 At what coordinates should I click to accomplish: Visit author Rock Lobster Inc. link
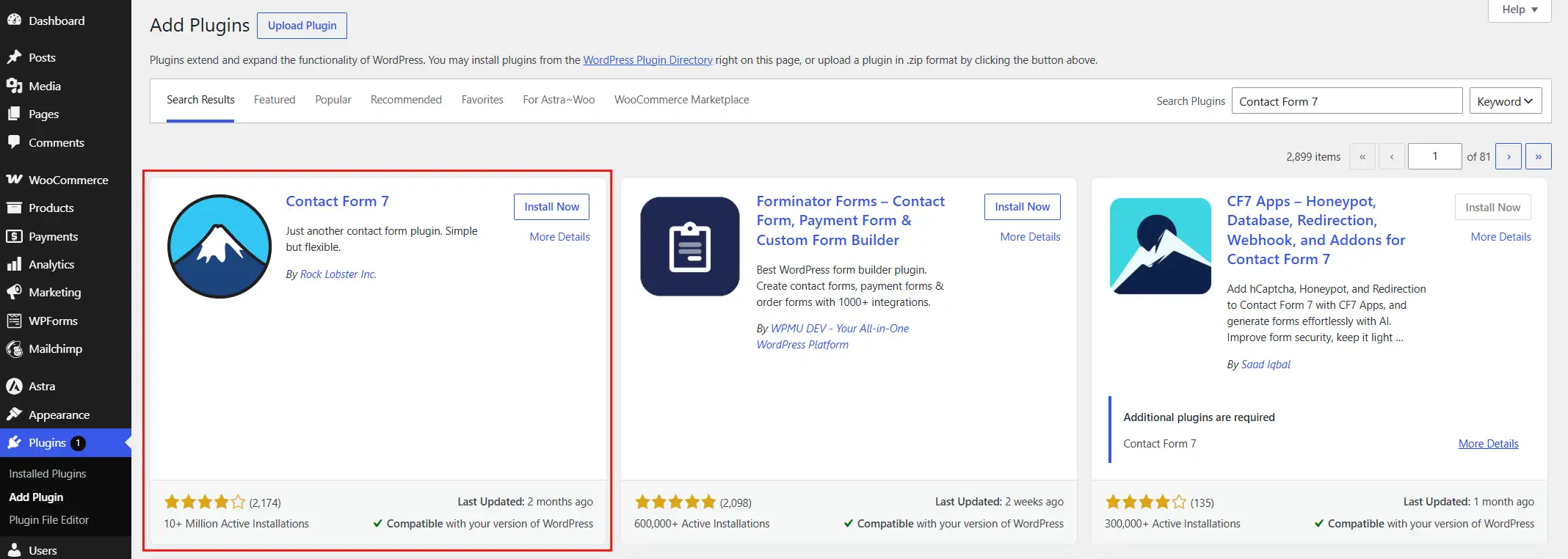click(x=338, y=274)
